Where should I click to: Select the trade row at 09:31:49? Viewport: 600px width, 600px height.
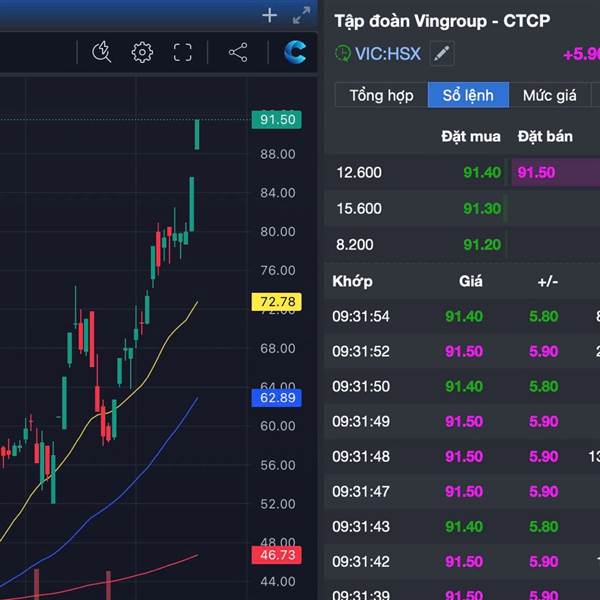[462, 421]
